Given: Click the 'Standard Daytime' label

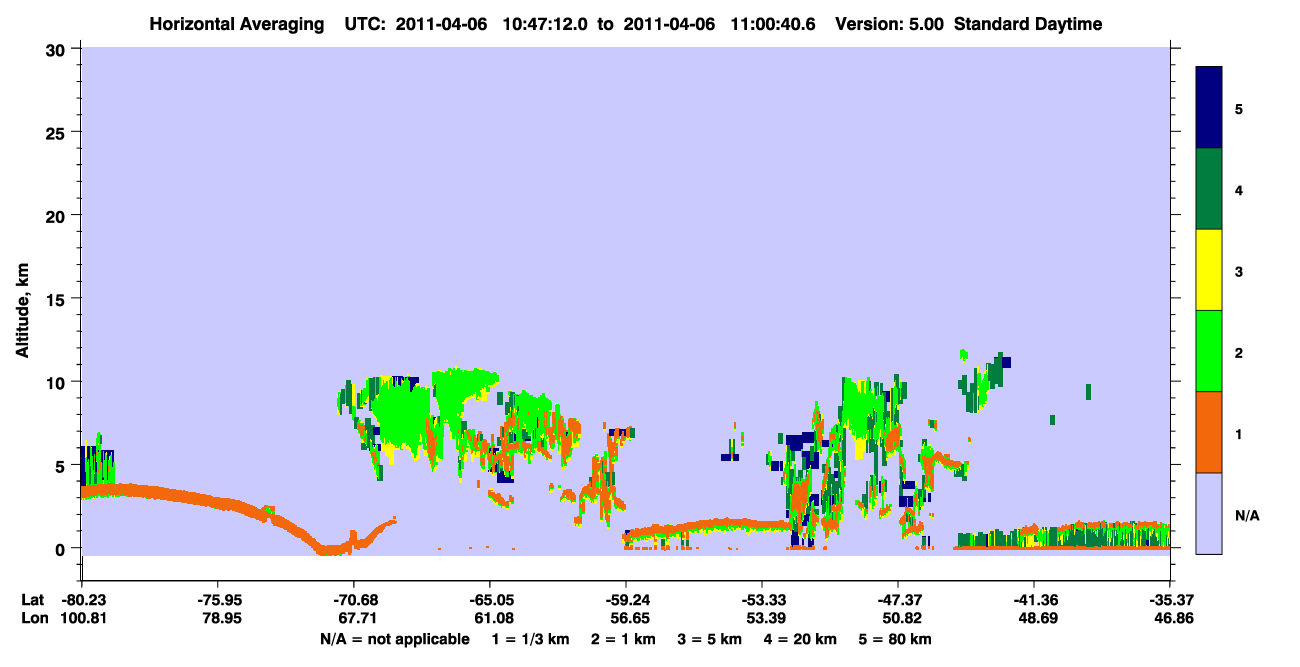Looking at the screenshot, I should tap(1028, 24).
